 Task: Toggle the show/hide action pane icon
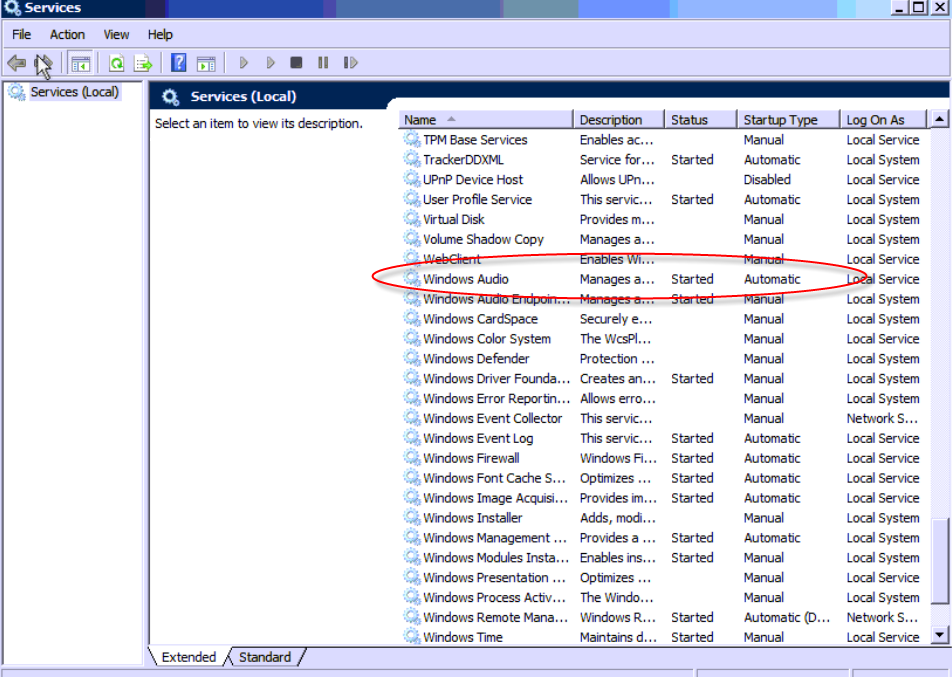point(206,63)
